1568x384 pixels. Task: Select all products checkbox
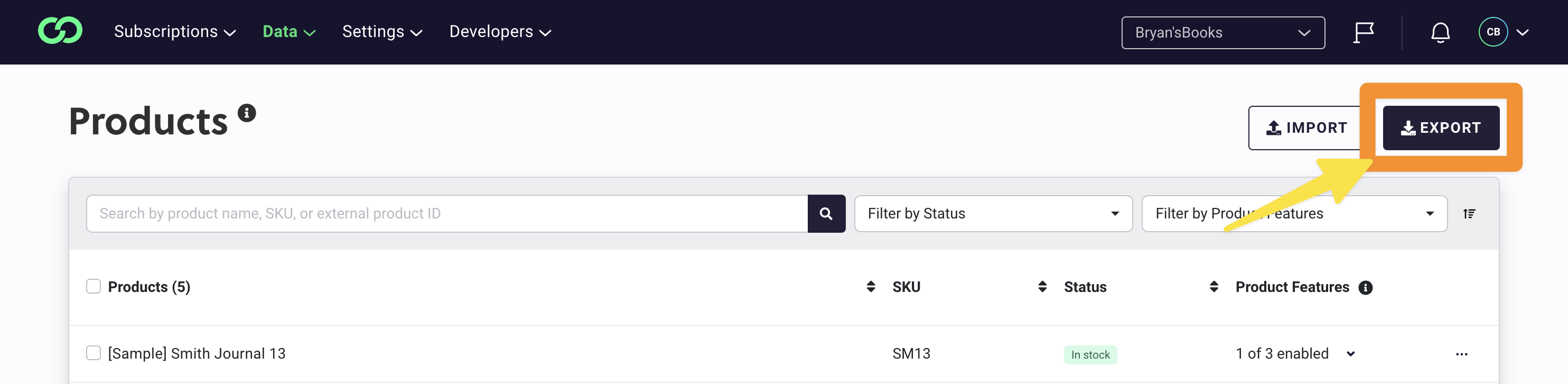[x=93, y=287]
